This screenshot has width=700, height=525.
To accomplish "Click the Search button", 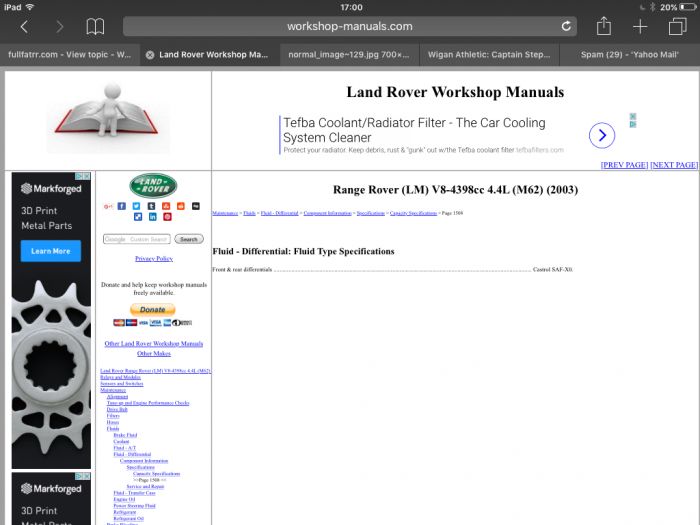I will point(189,239).
